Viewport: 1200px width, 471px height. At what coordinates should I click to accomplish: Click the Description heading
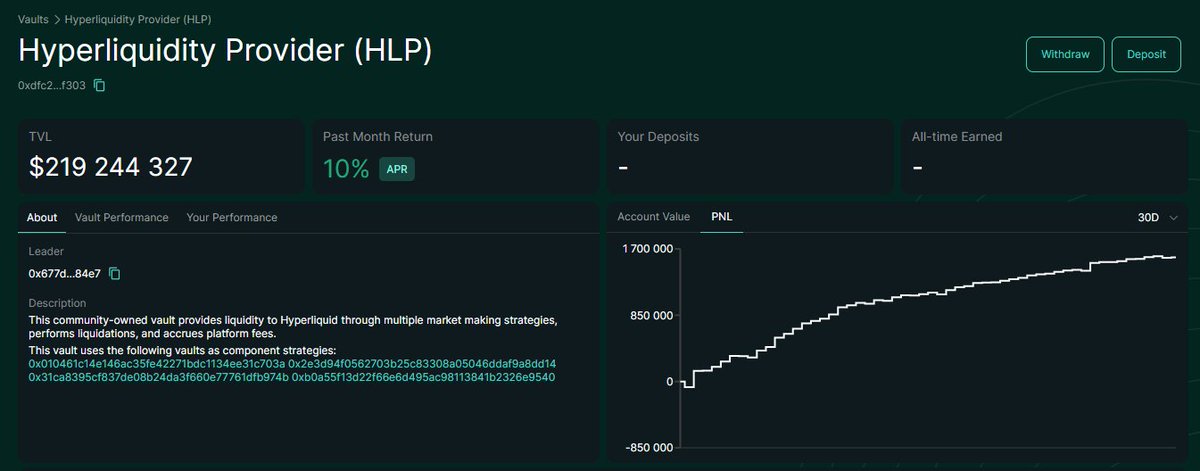[x=58, y=303]
